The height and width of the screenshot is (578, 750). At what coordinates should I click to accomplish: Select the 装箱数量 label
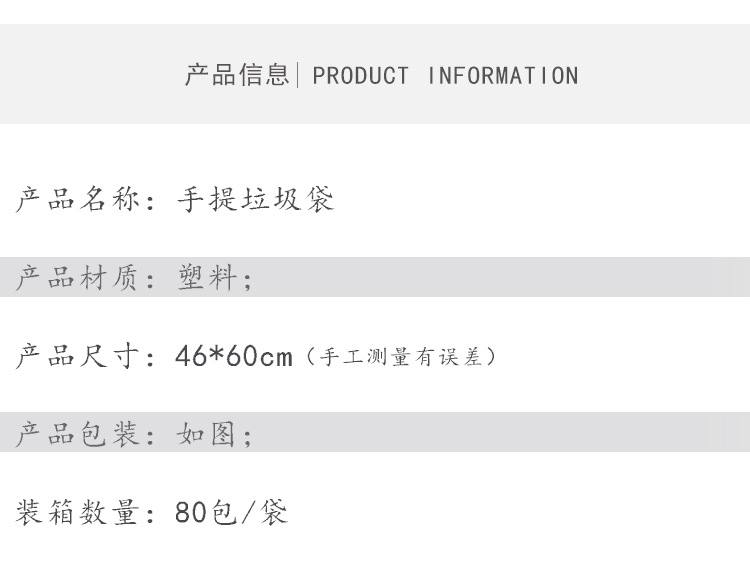tap(77, 513)
